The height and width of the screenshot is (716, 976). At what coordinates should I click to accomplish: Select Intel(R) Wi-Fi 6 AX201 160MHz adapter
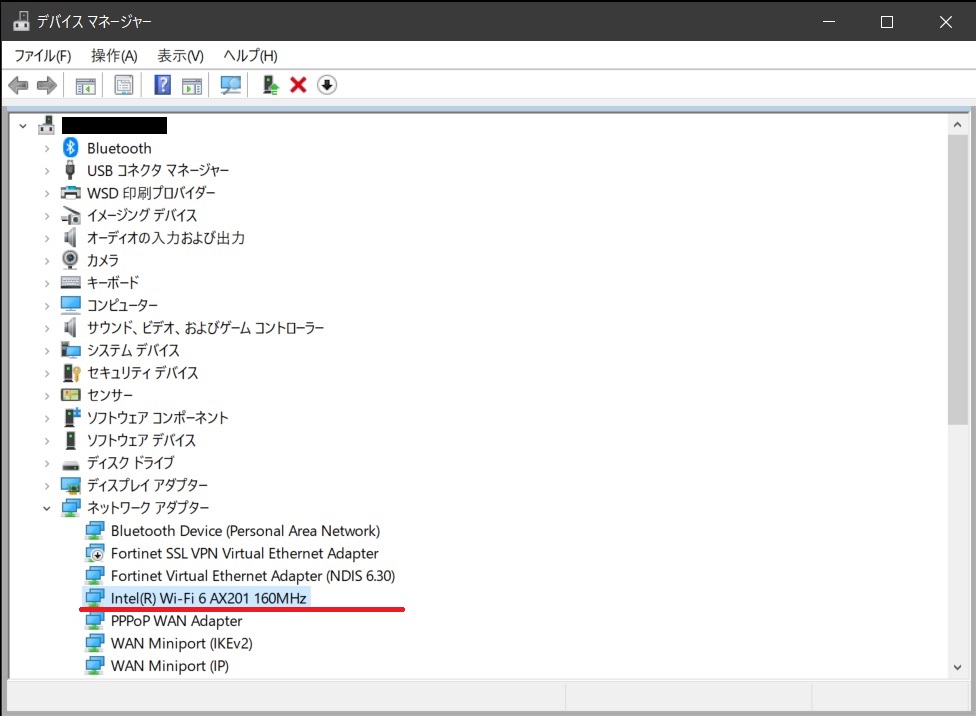tap(208, 598)
